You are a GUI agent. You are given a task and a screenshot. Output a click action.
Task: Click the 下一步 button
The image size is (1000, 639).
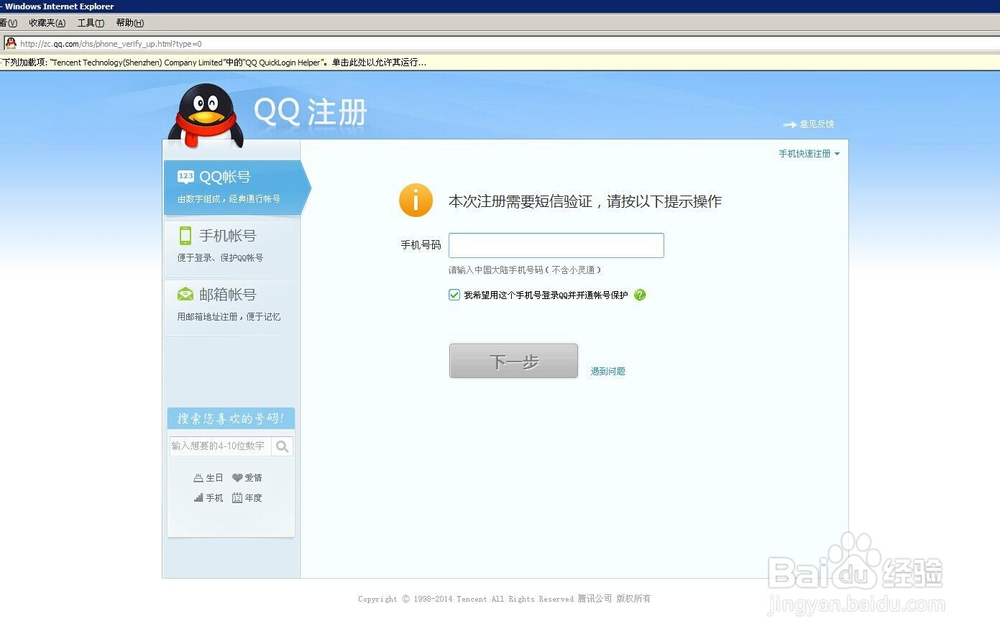coord(513,361)
